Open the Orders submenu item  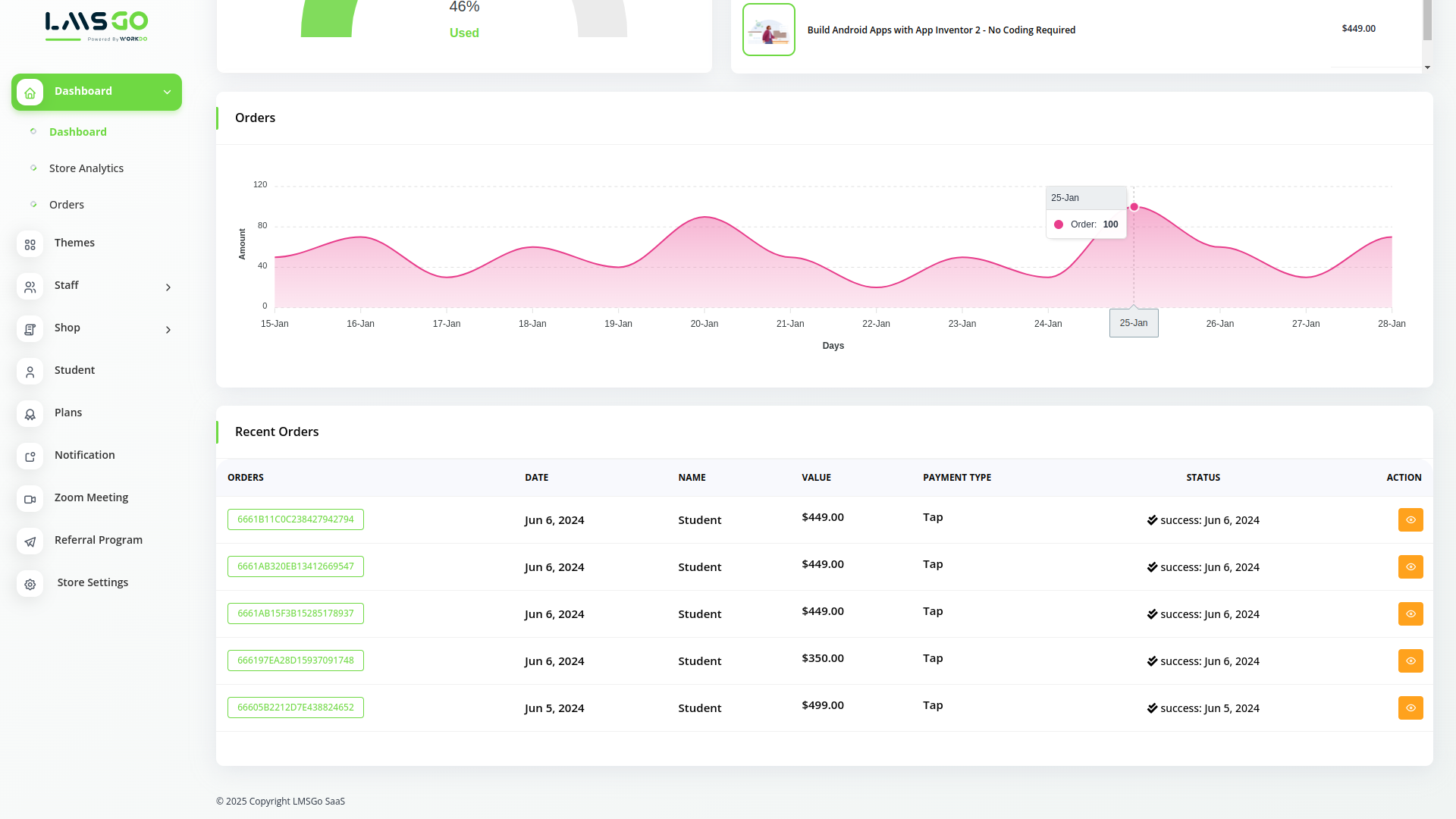67,205
